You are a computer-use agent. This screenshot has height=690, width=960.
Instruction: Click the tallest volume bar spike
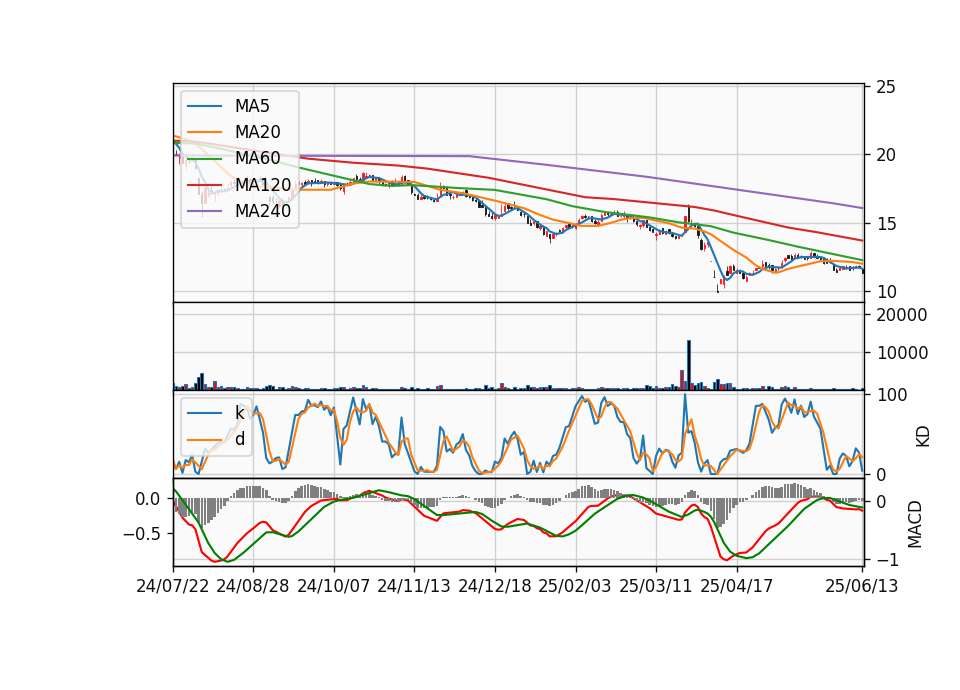[x=689, y=365]
